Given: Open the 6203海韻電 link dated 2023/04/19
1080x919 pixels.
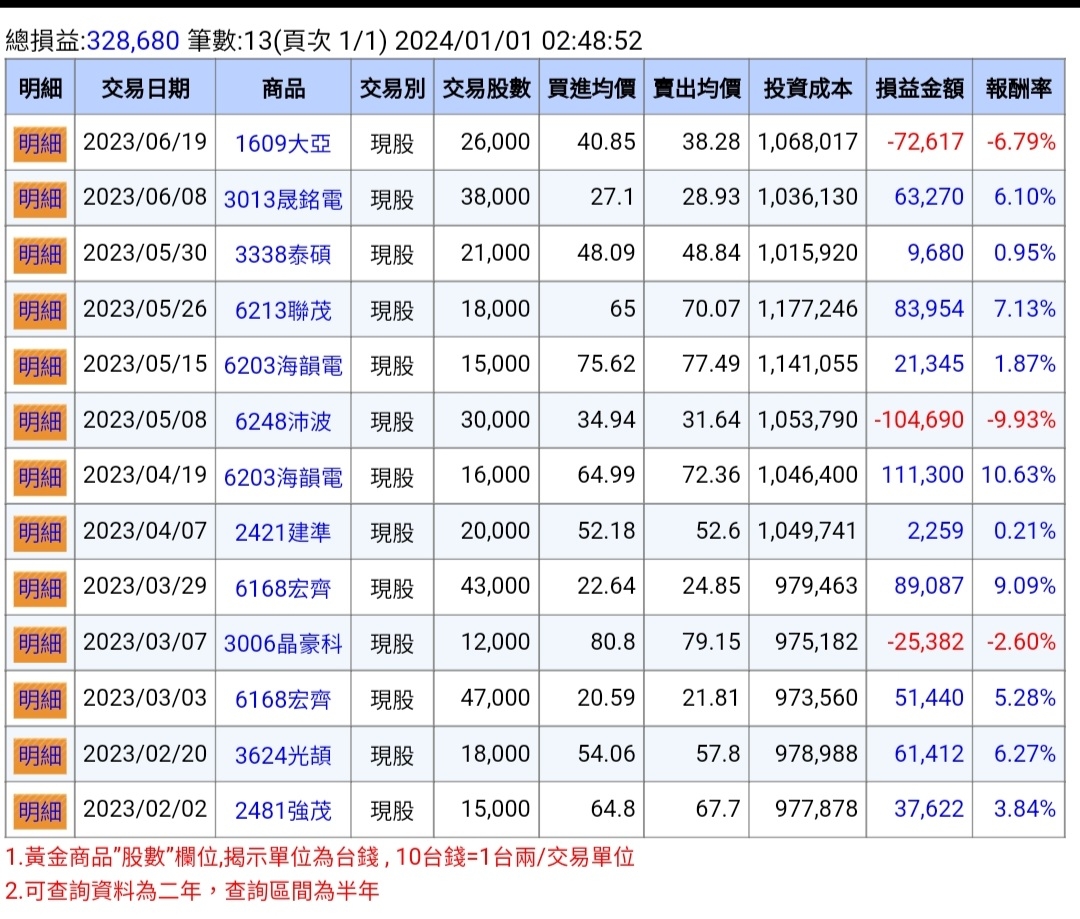Looking at the screenshot, I should tap(283, 477).
